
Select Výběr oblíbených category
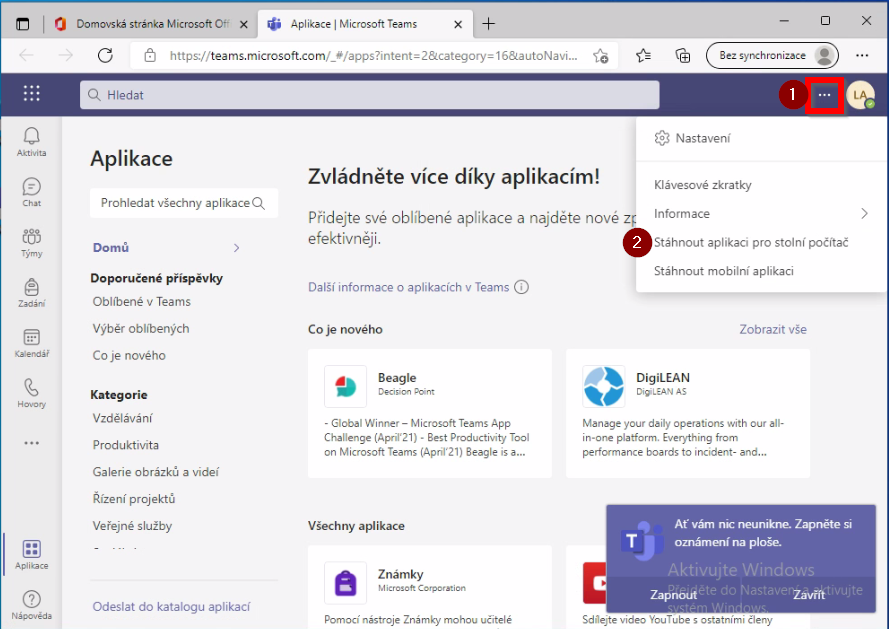(141, 328)
